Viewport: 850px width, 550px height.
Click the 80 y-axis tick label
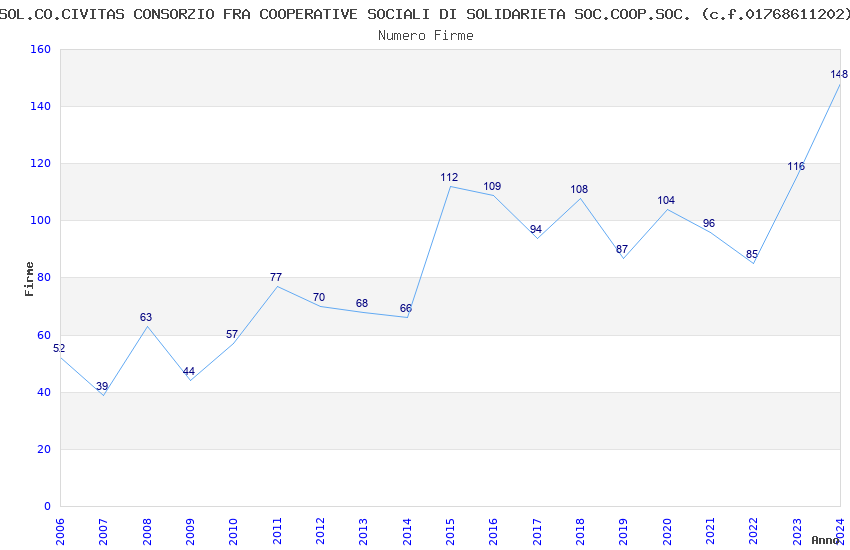tap(44, 277)
